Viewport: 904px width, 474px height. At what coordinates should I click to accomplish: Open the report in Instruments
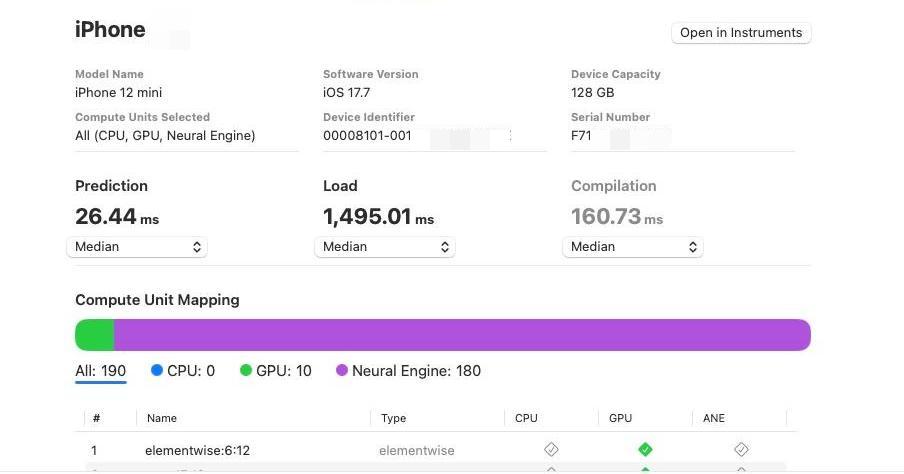coord(741,33)
